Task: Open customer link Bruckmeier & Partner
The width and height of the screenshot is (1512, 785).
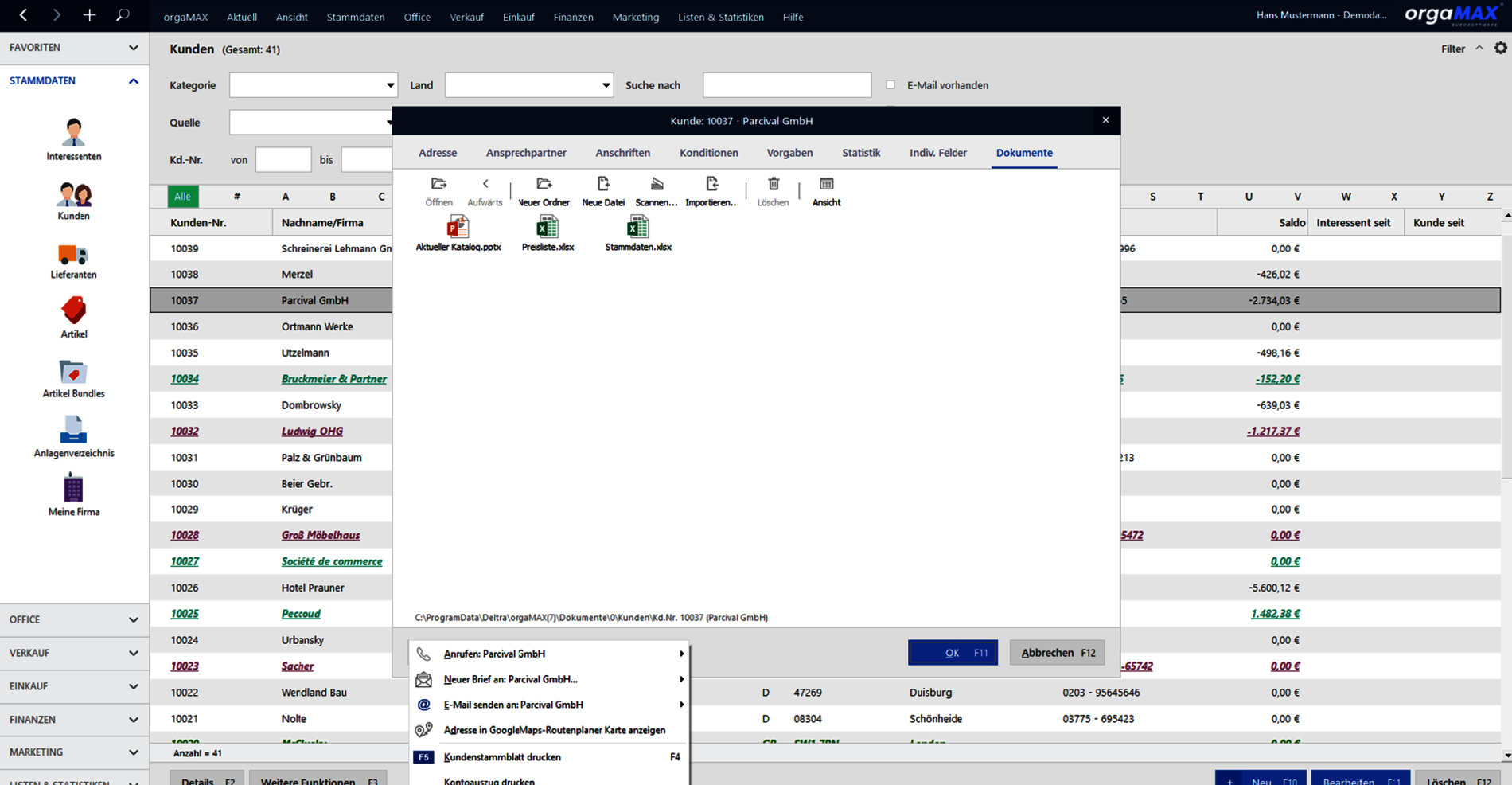Action: 334,379
